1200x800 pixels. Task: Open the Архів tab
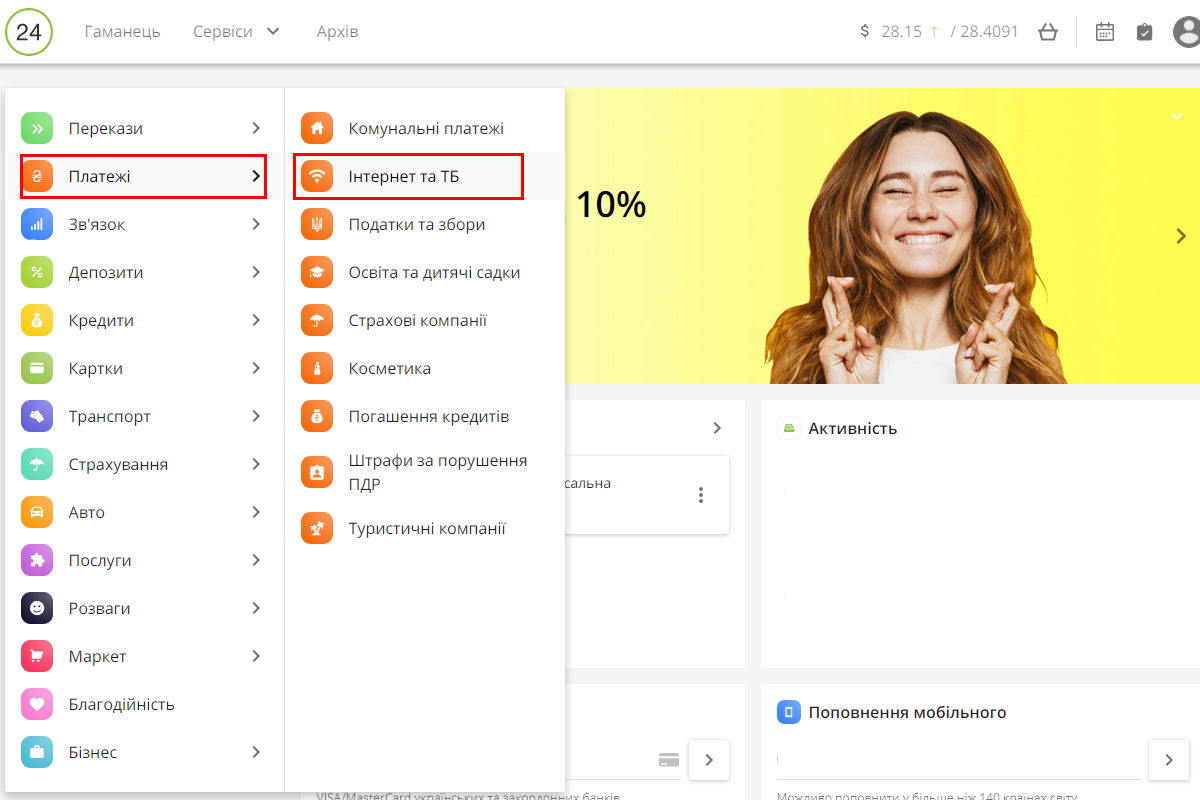[337, 32]
